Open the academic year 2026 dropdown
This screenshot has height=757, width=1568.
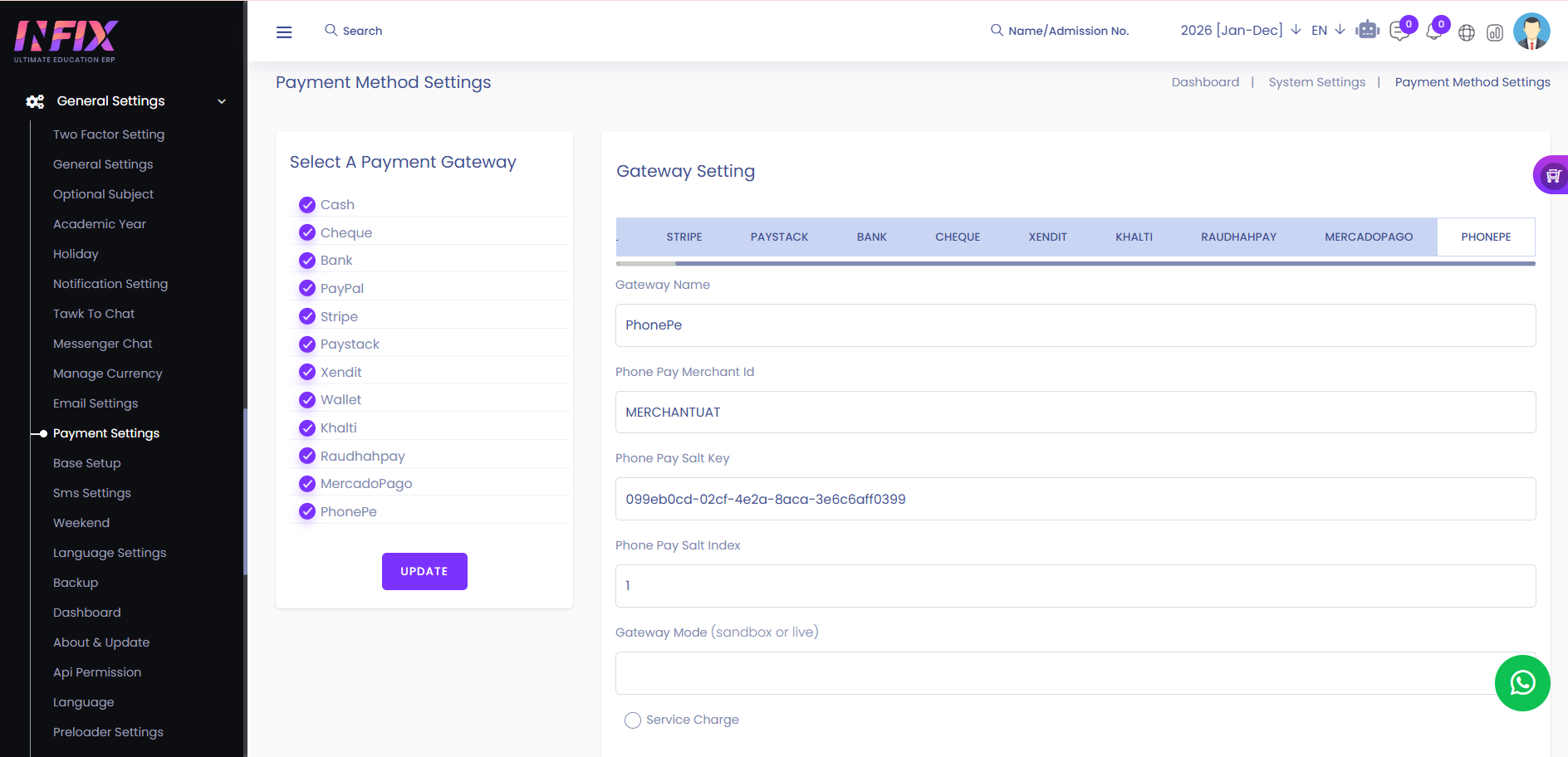point(1241,30)
